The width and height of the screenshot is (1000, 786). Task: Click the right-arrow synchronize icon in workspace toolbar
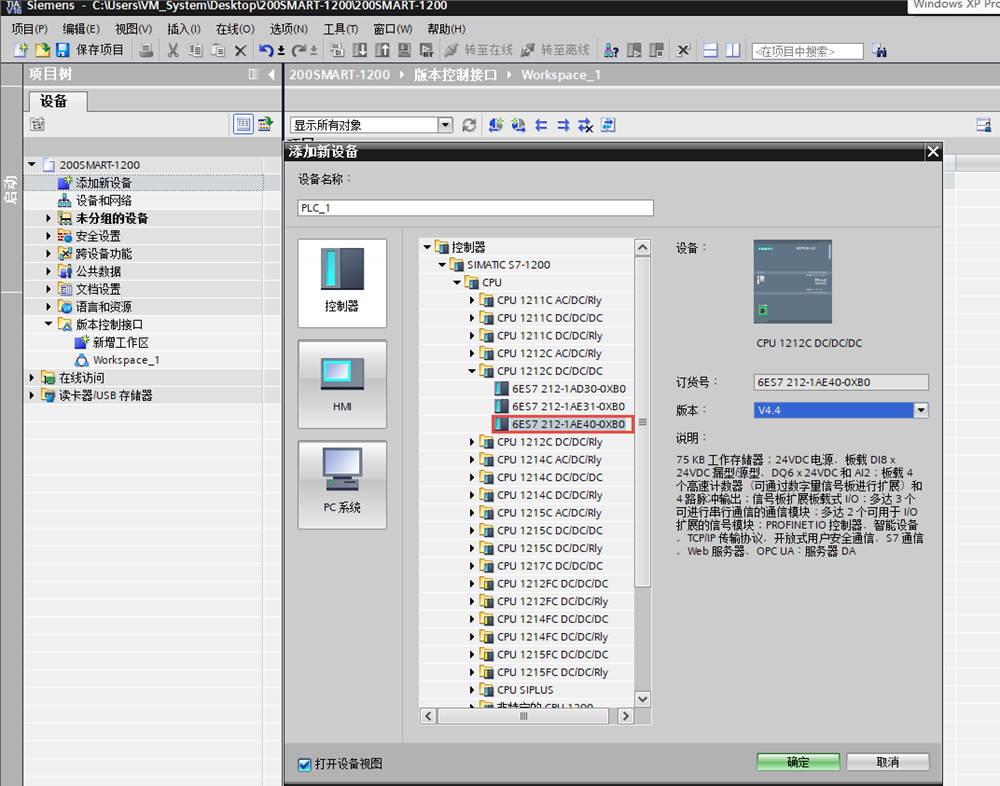563,125
